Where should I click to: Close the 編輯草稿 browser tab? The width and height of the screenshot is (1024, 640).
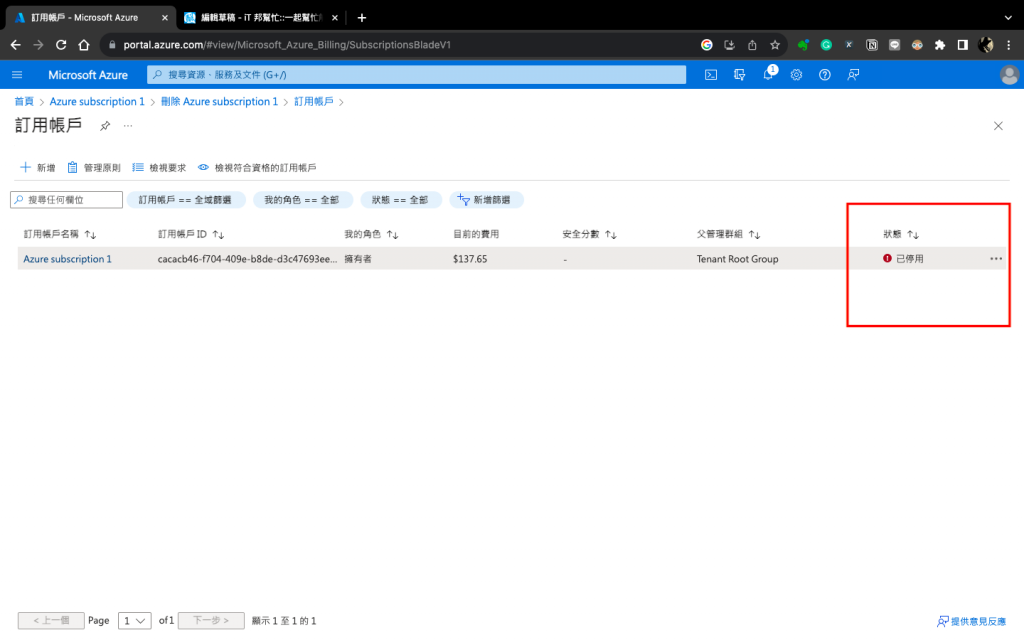[335, 18]
